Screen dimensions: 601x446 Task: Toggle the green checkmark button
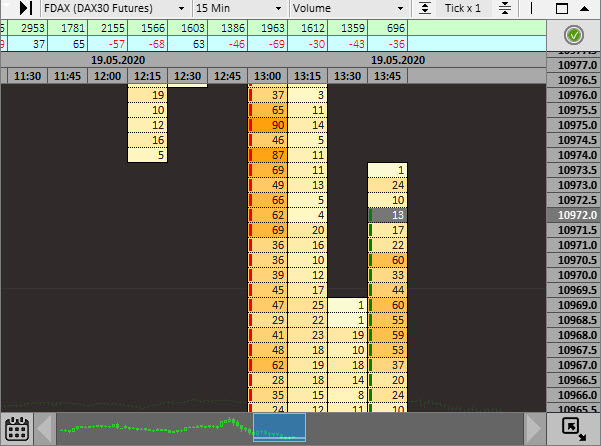574,35
